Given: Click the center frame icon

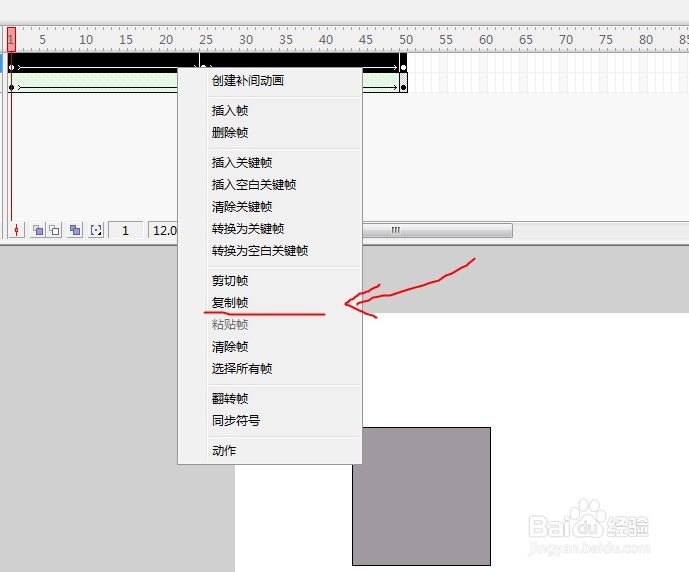Looking at the screenshot, I should tap(16, 230).
